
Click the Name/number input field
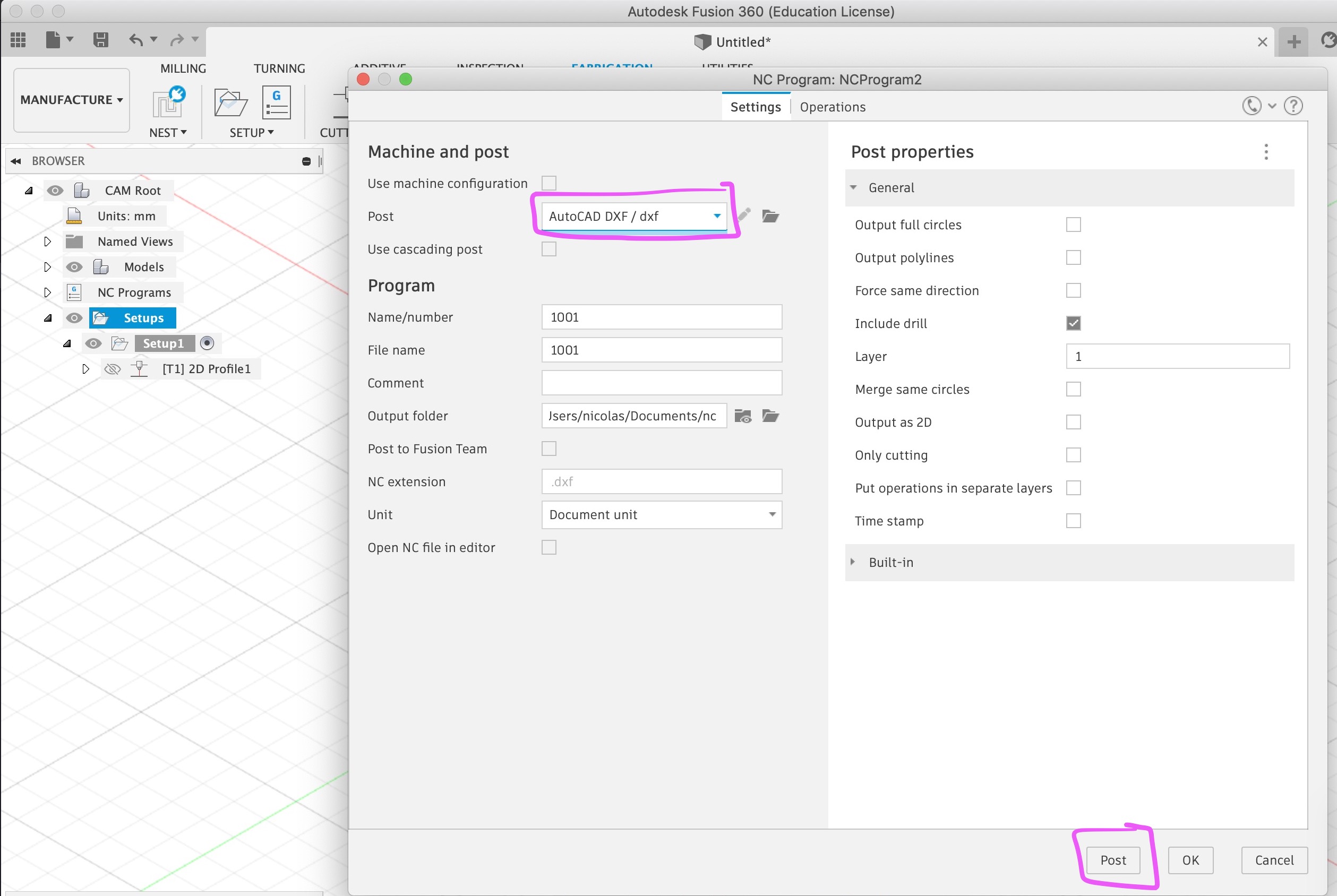pos(662,317)
